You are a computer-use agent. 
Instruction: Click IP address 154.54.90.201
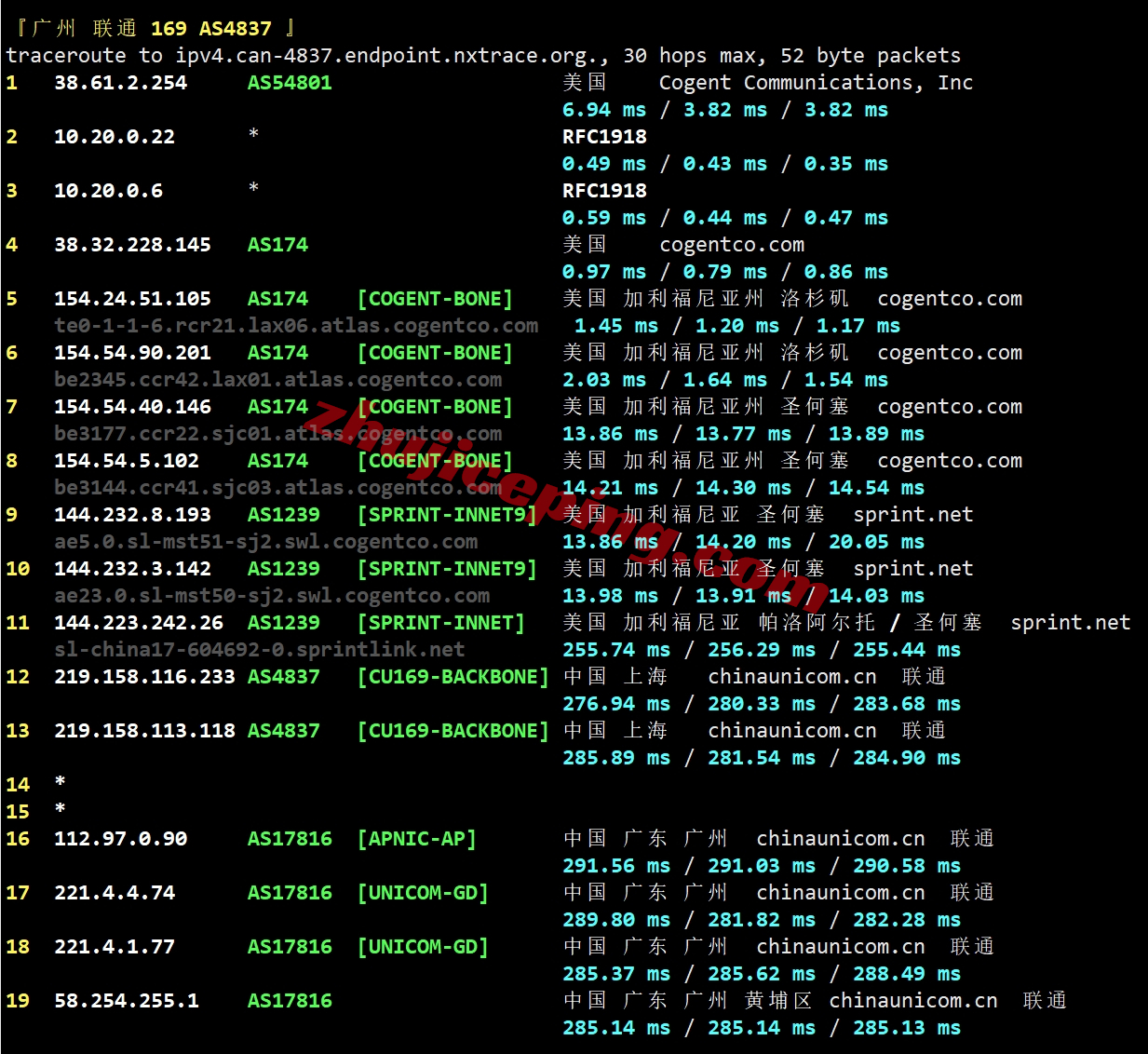(133, 353)
